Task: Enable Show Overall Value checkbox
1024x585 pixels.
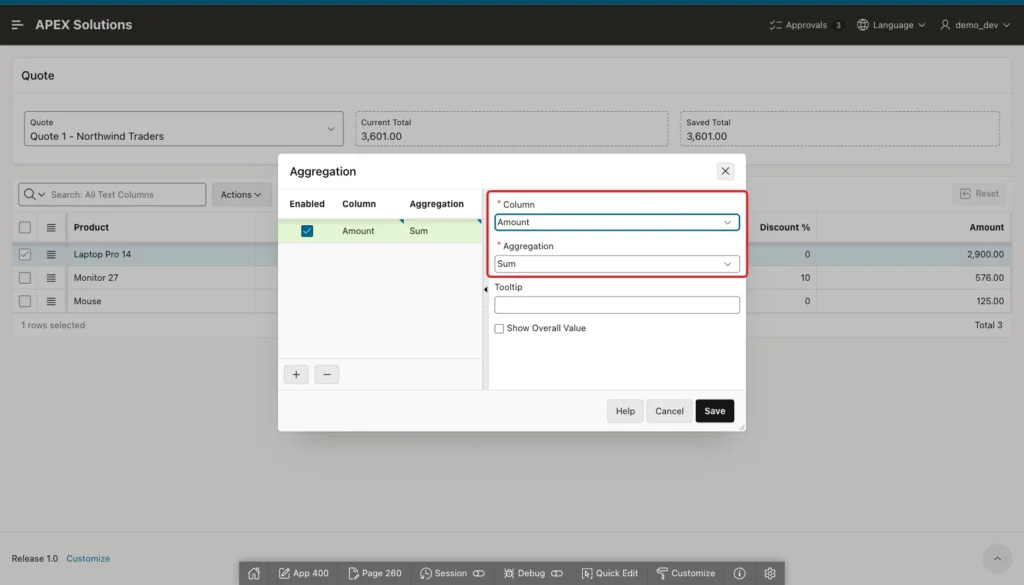Action: tap(499, 328)
